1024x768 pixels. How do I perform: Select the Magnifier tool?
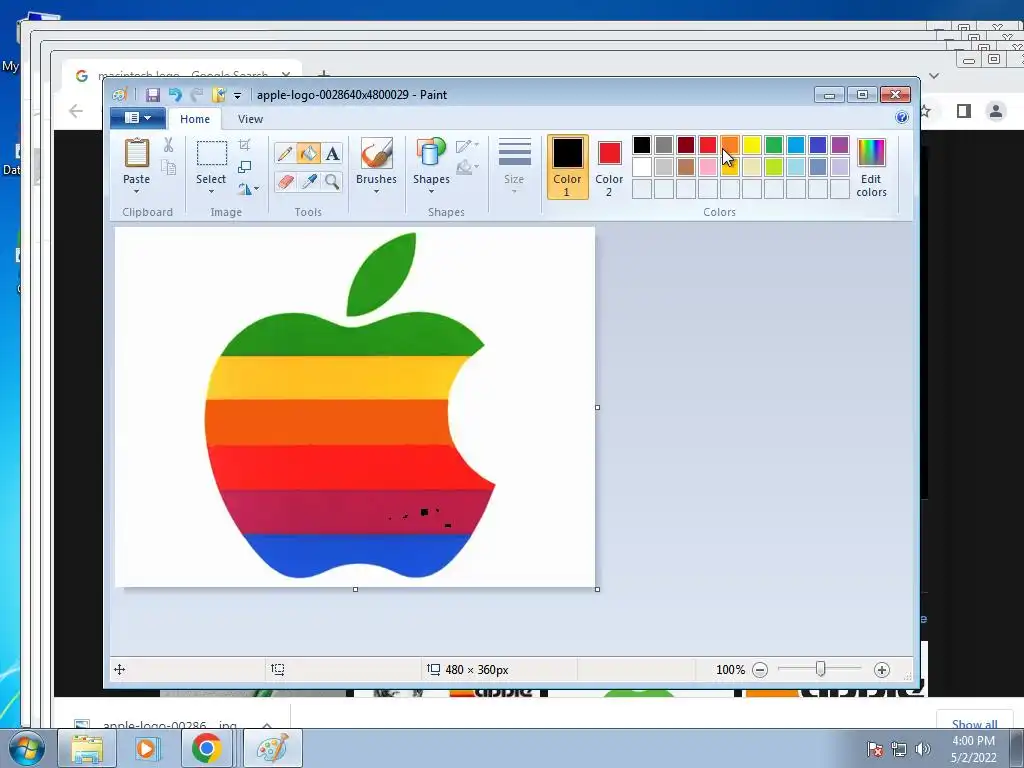click(332, 181)
